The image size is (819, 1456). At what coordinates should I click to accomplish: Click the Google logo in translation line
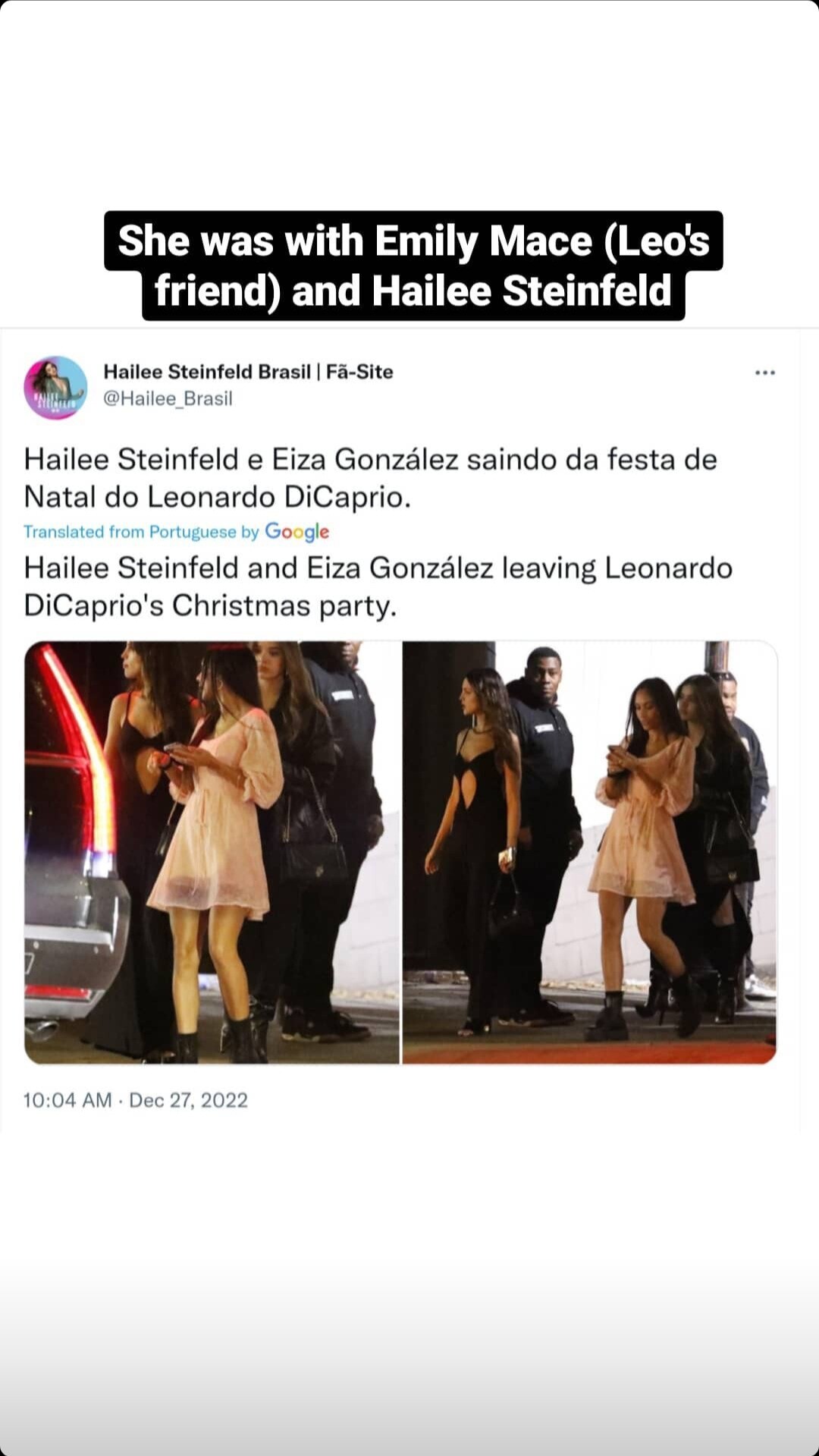click(x=297, y=532)
